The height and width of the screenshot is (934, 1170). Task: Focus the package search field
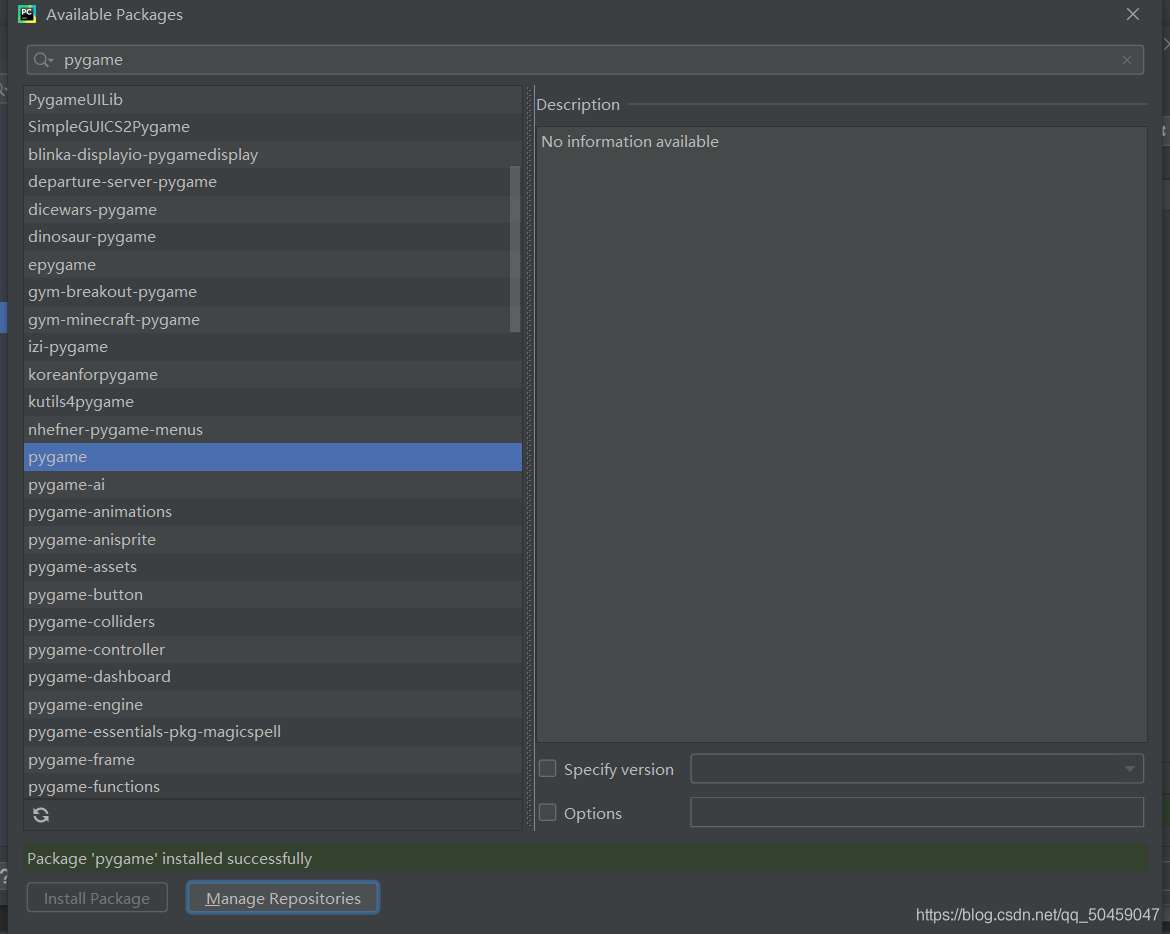pyautogui.click(x=585, y=60)
